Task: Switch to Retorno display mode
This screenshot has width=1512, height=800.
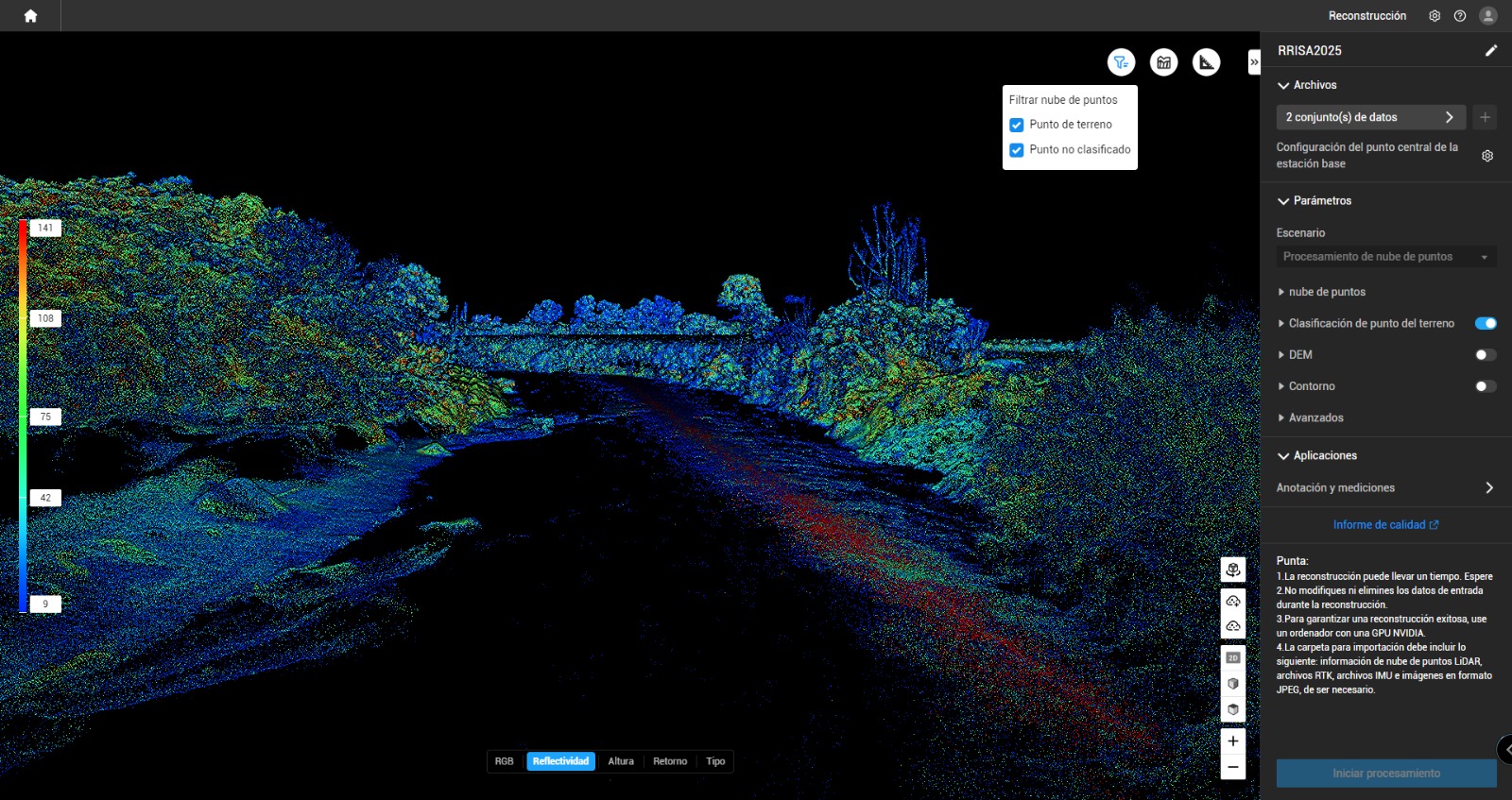Action: 670,761
